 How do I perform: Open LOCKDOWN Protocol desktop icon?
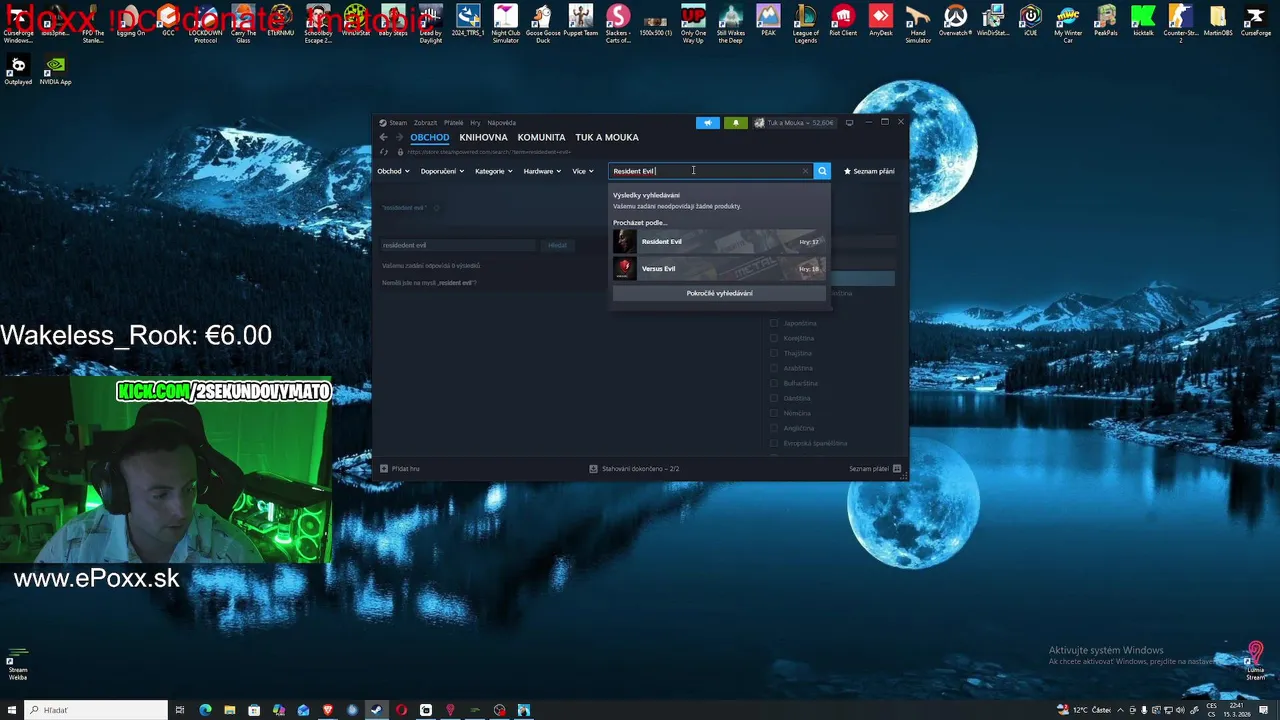(x=205, y=24)
